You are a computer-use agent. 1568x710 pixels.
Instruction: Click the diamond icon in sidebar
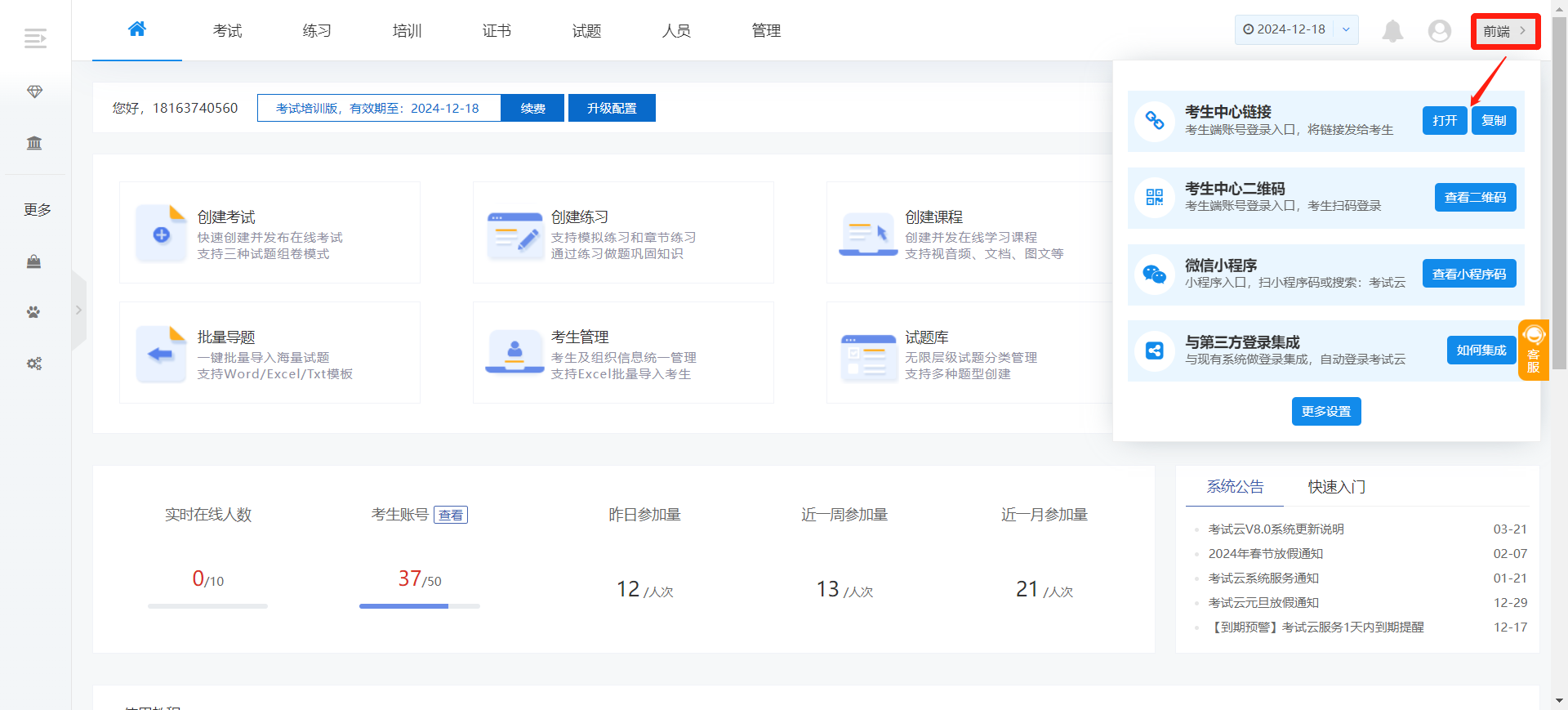34,92
